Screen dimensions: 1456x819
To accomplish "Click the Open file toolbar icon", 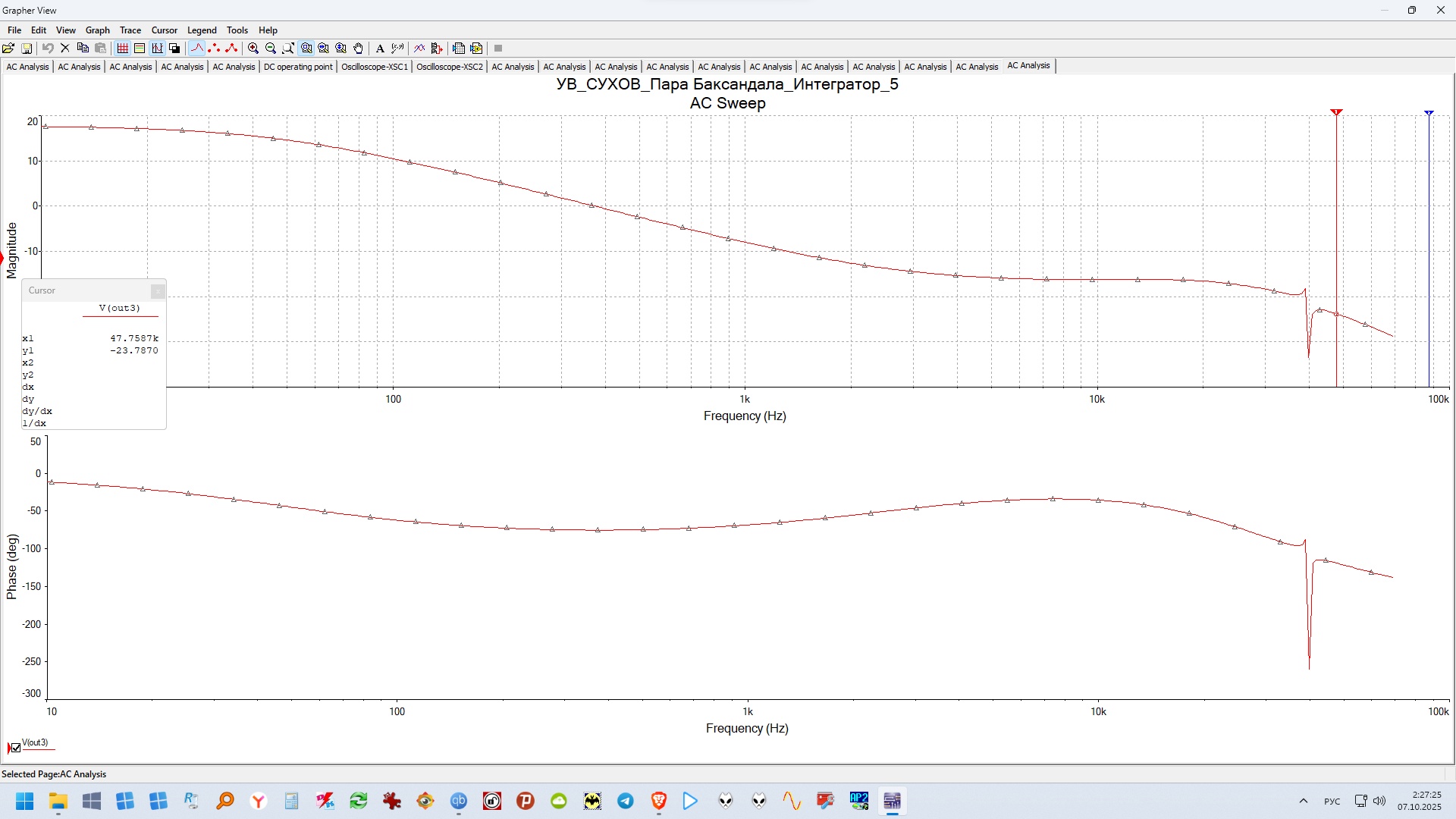I will pos(8,48).
